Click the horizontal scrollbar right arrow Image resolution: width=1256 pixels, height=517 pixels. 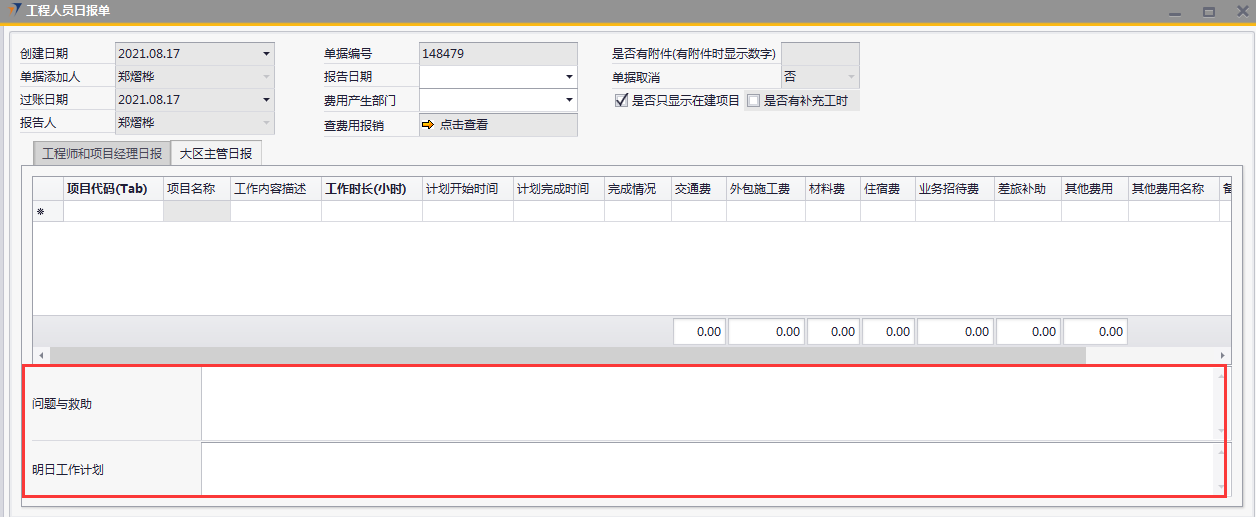coord(1222,356)
